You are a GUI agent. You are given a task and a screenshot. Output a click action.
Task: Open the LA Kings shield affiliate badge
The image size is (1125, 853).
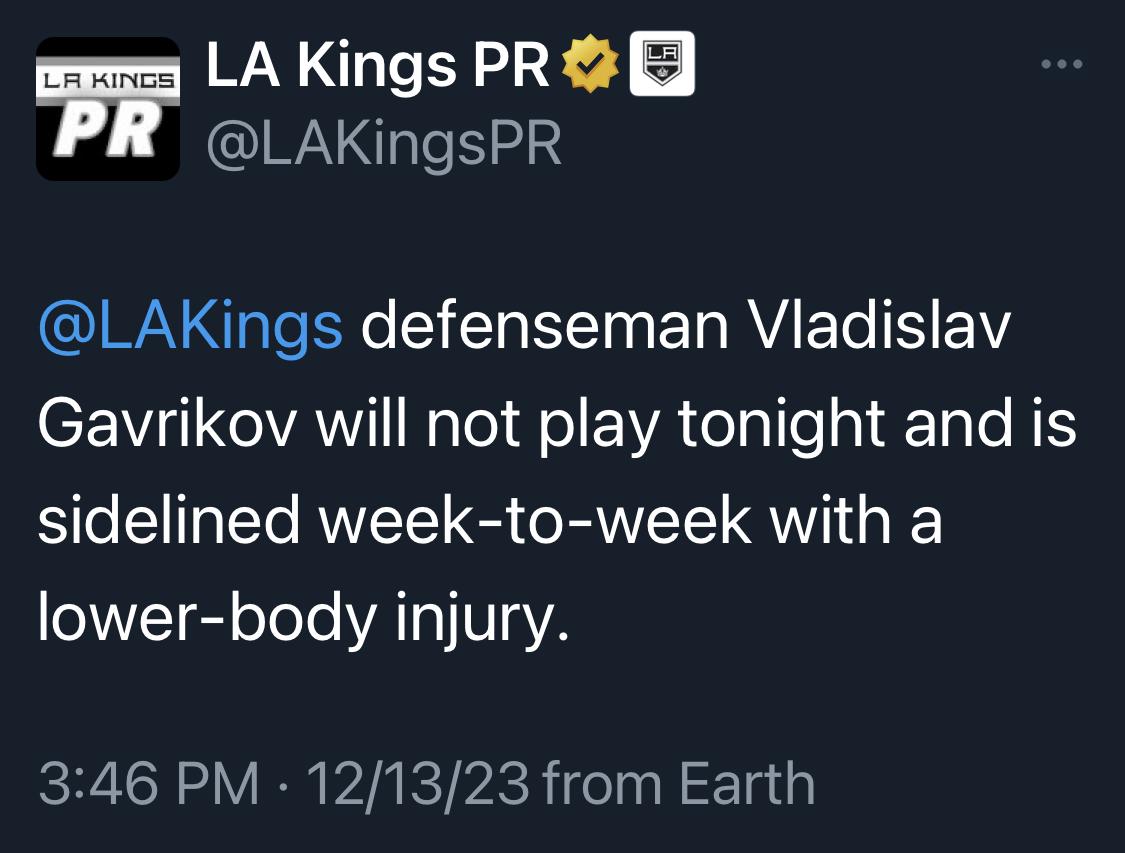point(662,63)
